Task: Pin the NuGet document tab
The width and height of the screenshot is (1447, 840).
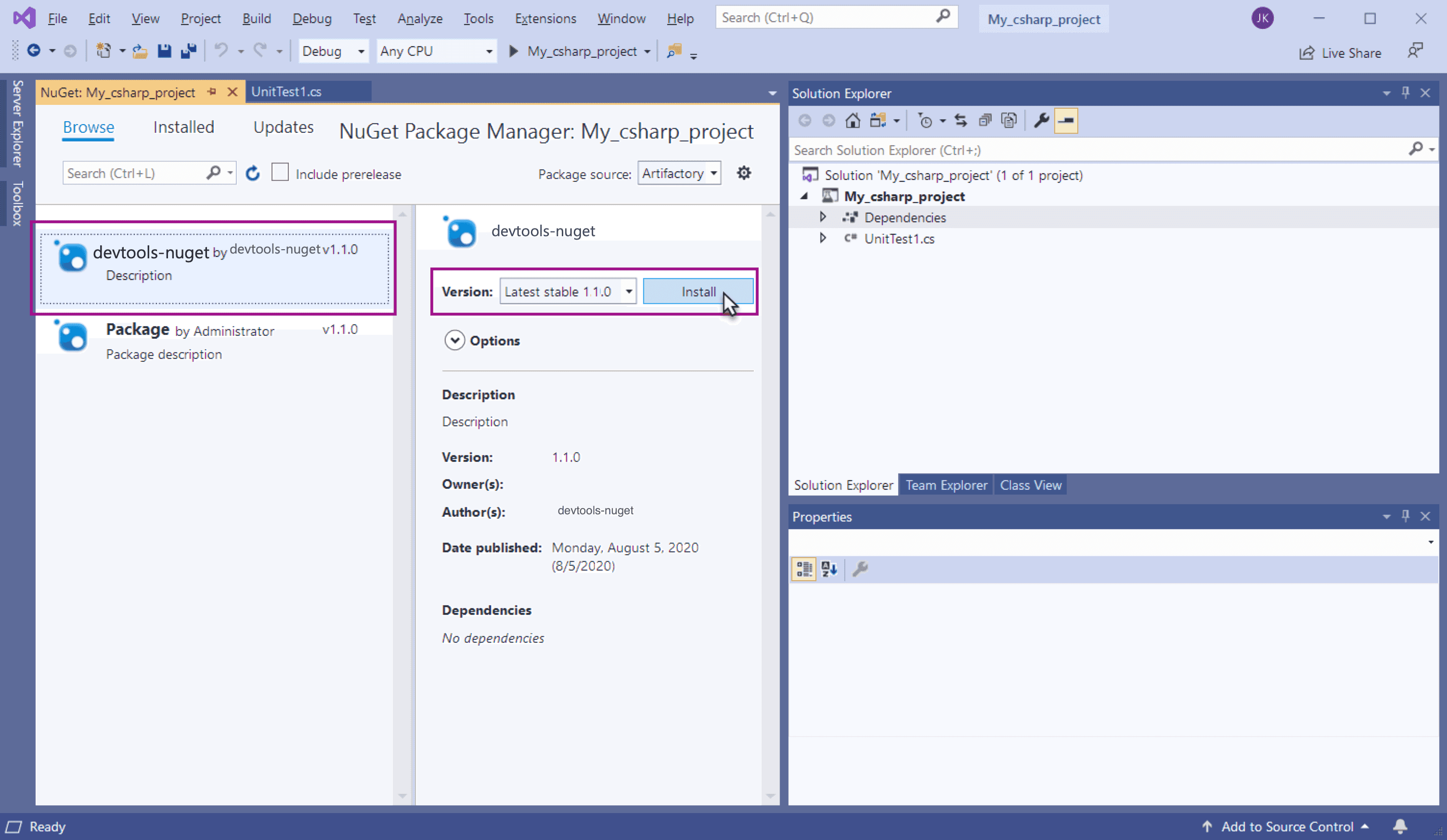Action: point(212,92)
